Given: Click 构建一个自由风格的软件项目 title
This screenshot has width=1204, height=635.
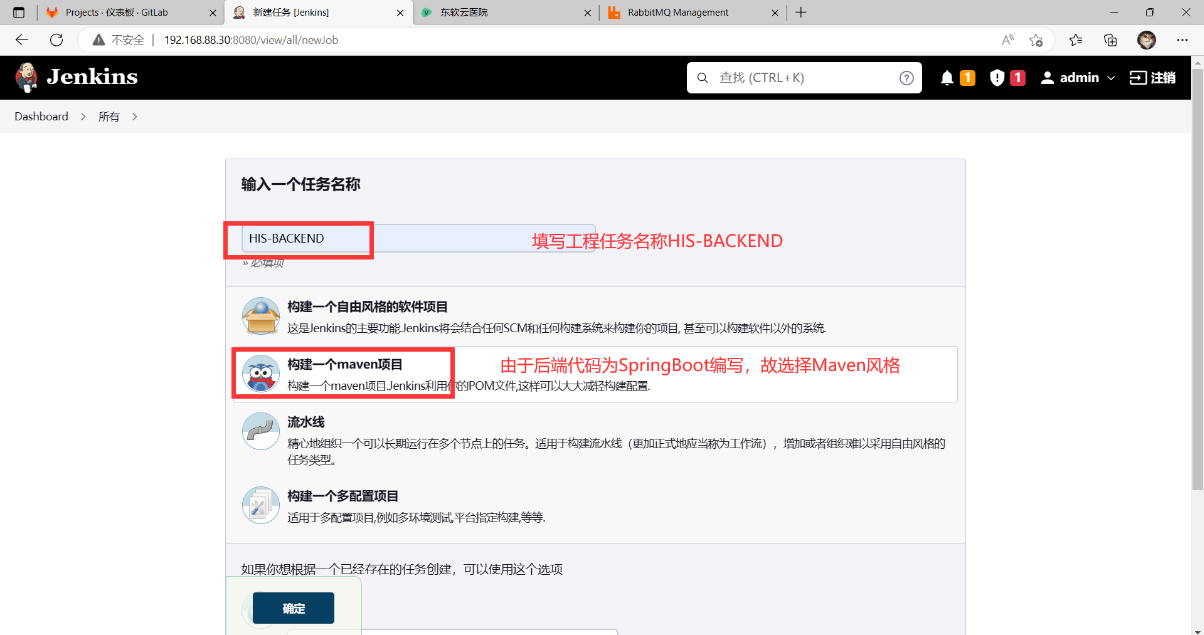Looking at the screenshot, I should click(x=368, y=307).
